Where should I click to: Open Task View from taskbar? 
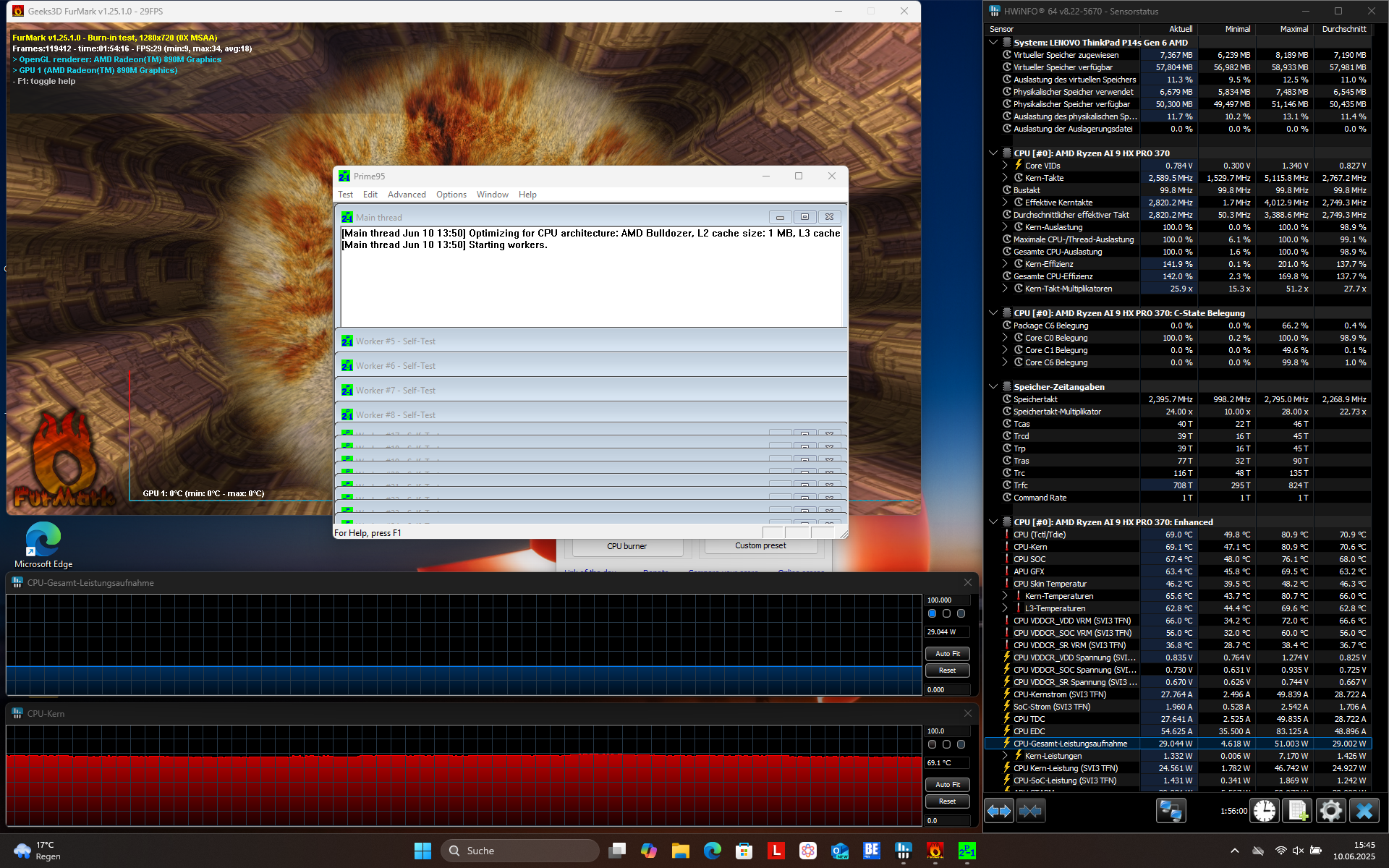(x=617, y=851)
